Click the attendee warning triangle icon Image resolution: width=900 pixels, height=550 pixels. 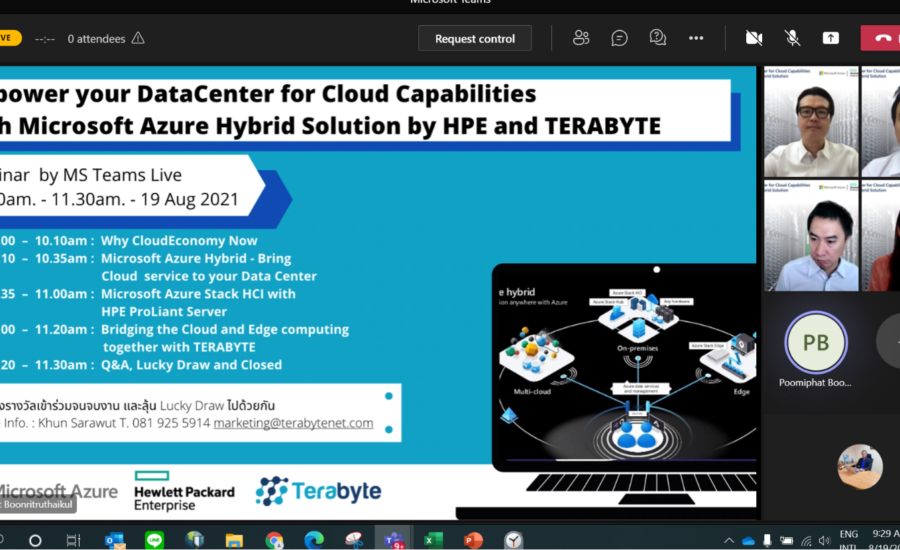pos(138,38)
